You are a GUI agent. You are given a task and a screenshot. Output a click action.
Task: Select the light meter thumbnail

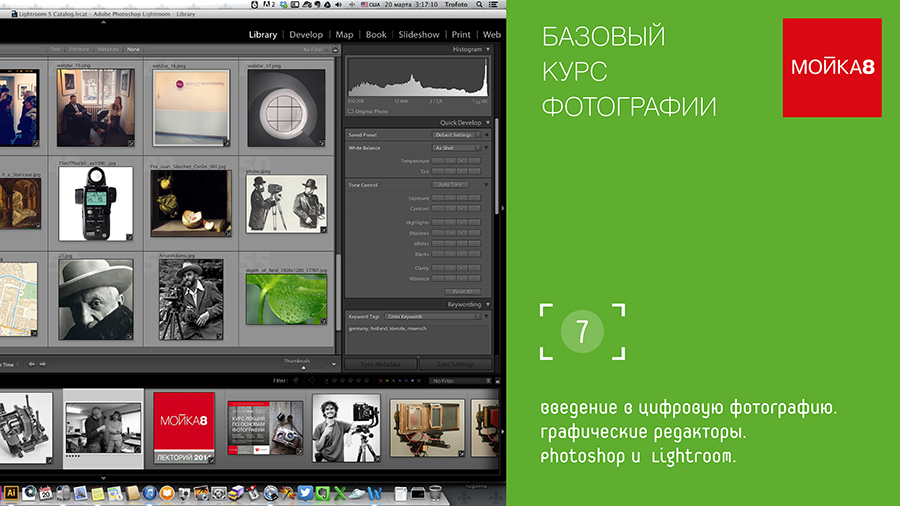(x=95, y=204)
